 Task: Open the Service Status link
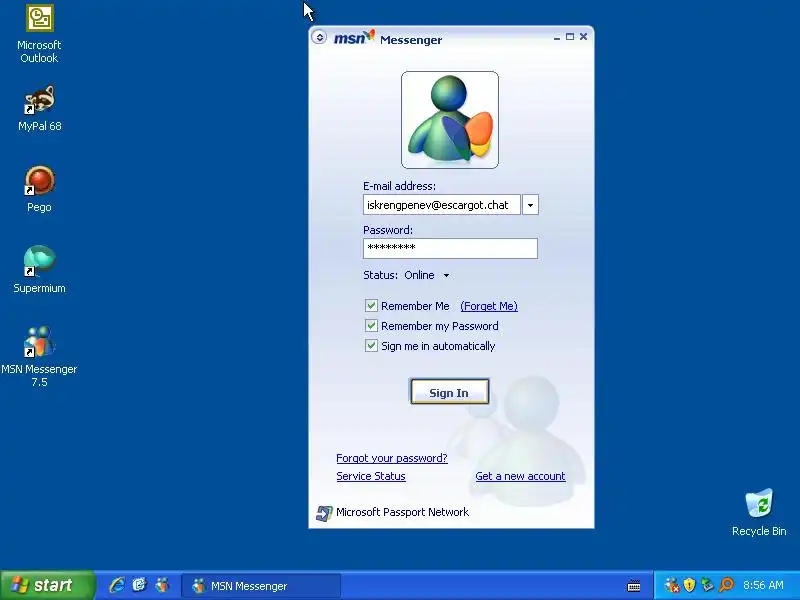[x=371, y=476]
